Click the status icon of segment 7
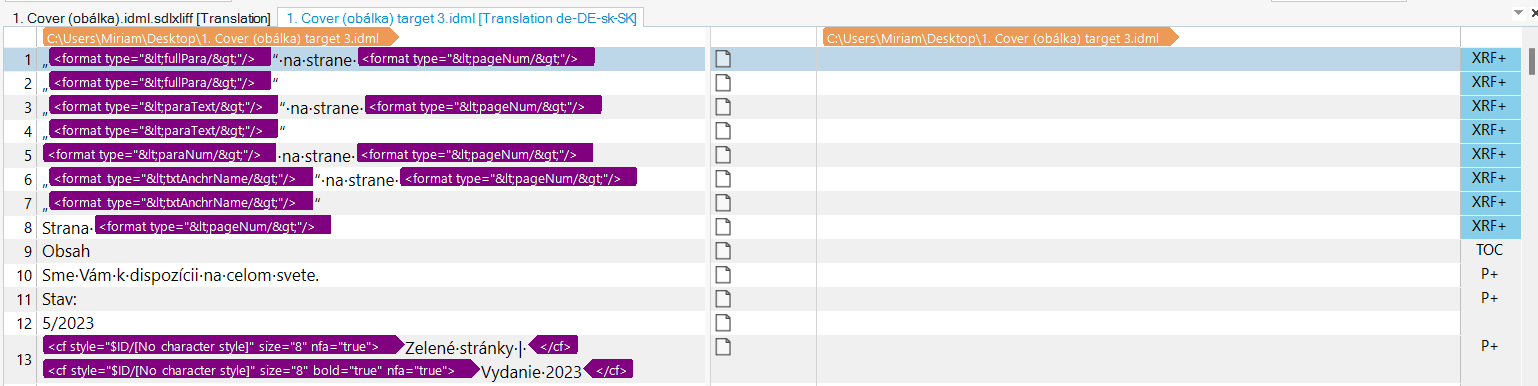 pyautogui.click(x=722, y=202)
